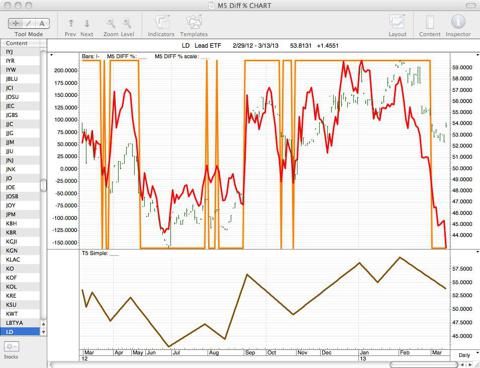Select the line drawing tool mode
Image resolution: width=480 pixels, height=368 pixels.
(29, 23)
